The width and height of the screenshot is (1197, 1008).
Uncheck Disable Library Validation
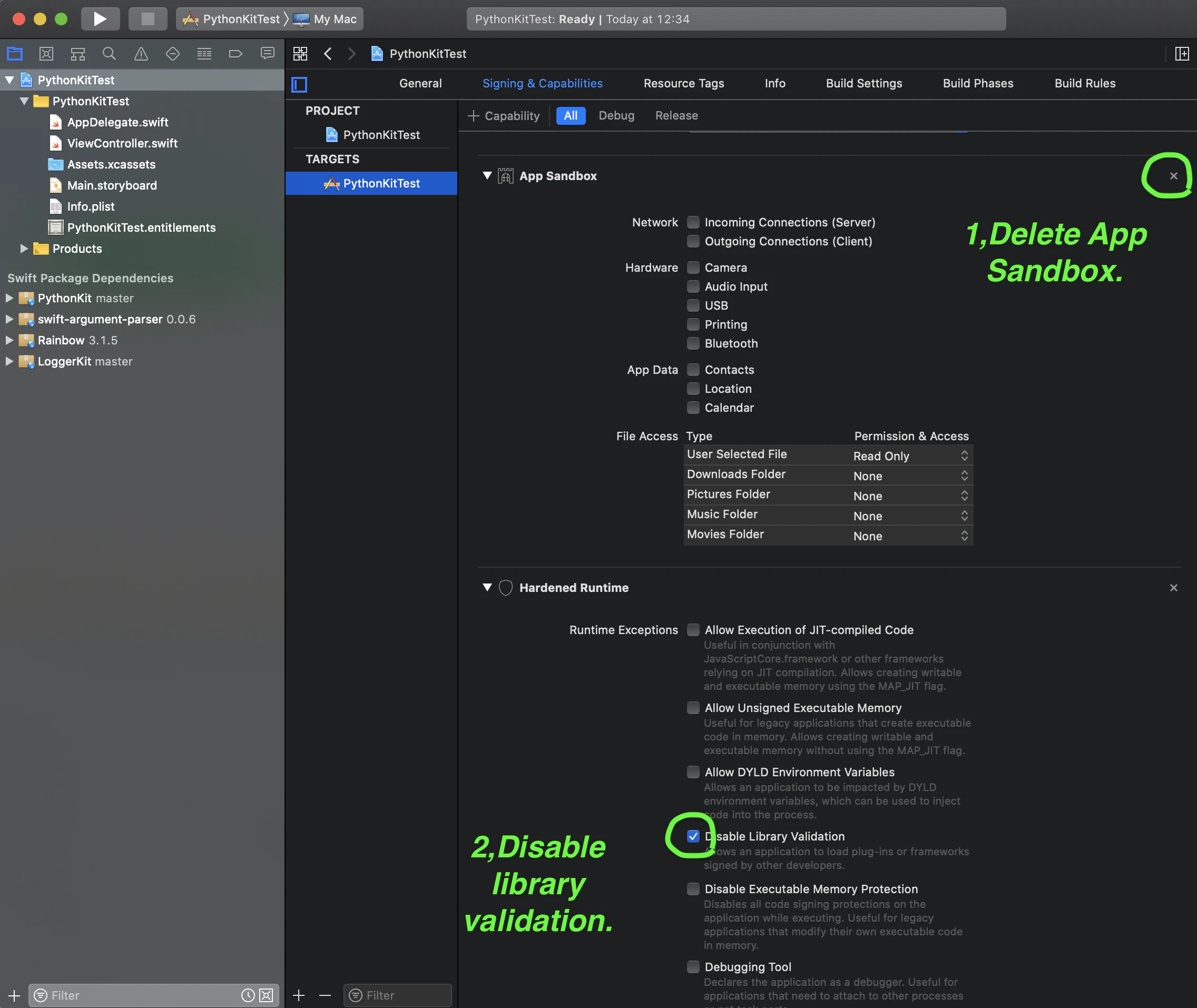tap(693, 836)
